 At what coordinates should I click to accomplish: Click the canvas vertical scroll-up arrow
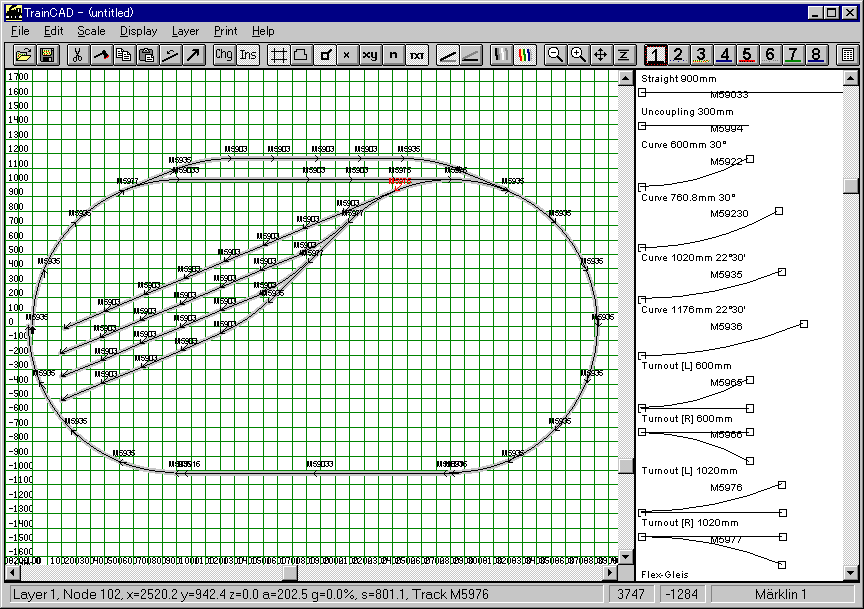point(625,78)
